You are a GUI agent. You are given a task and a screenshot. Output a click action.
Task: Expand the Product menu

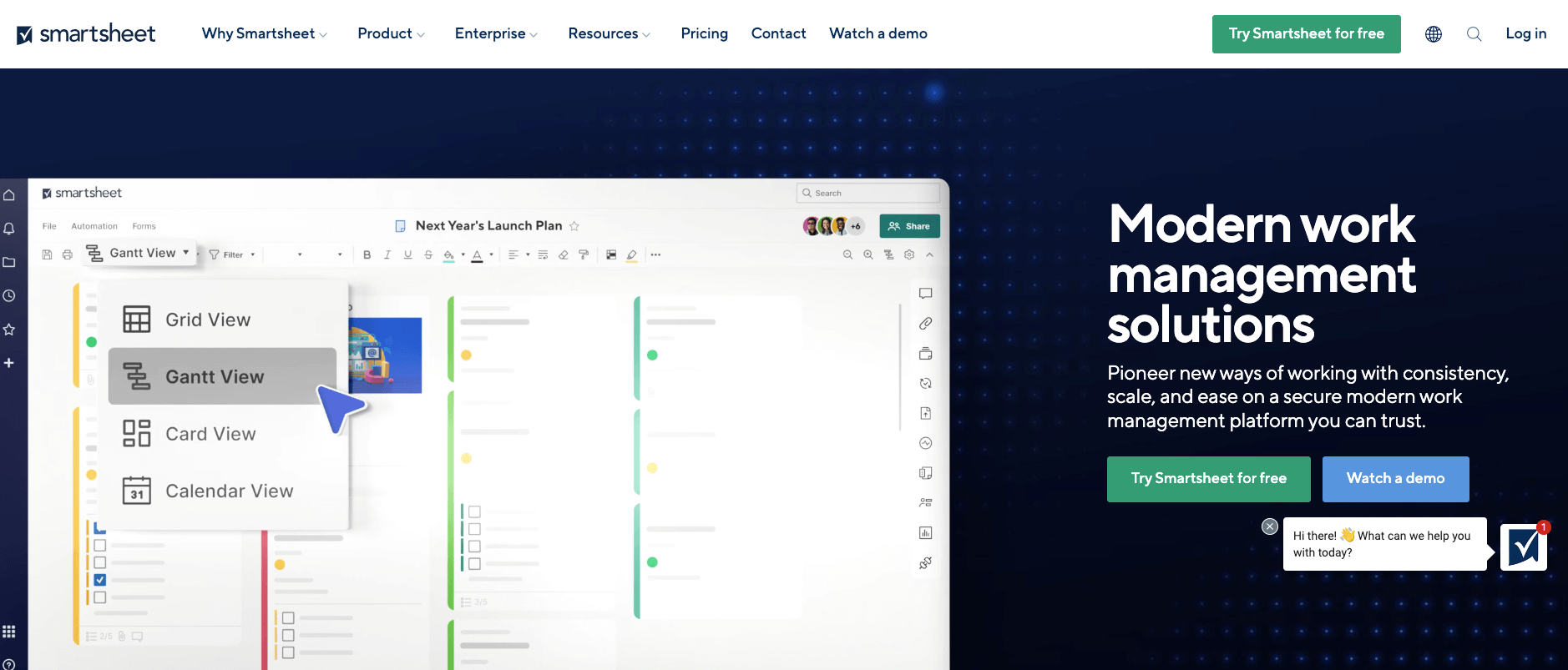pyautogui.click(x=391, y=33)
